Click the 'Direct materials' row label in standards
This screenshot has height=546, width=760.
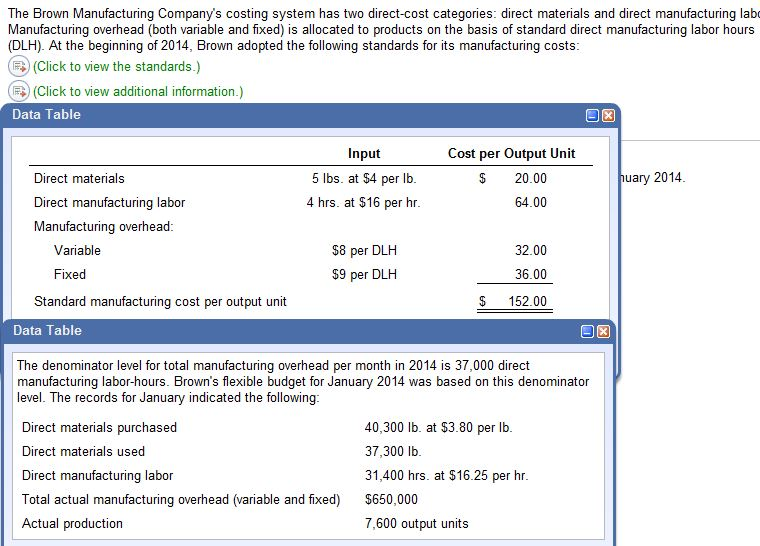pos(79,178)
